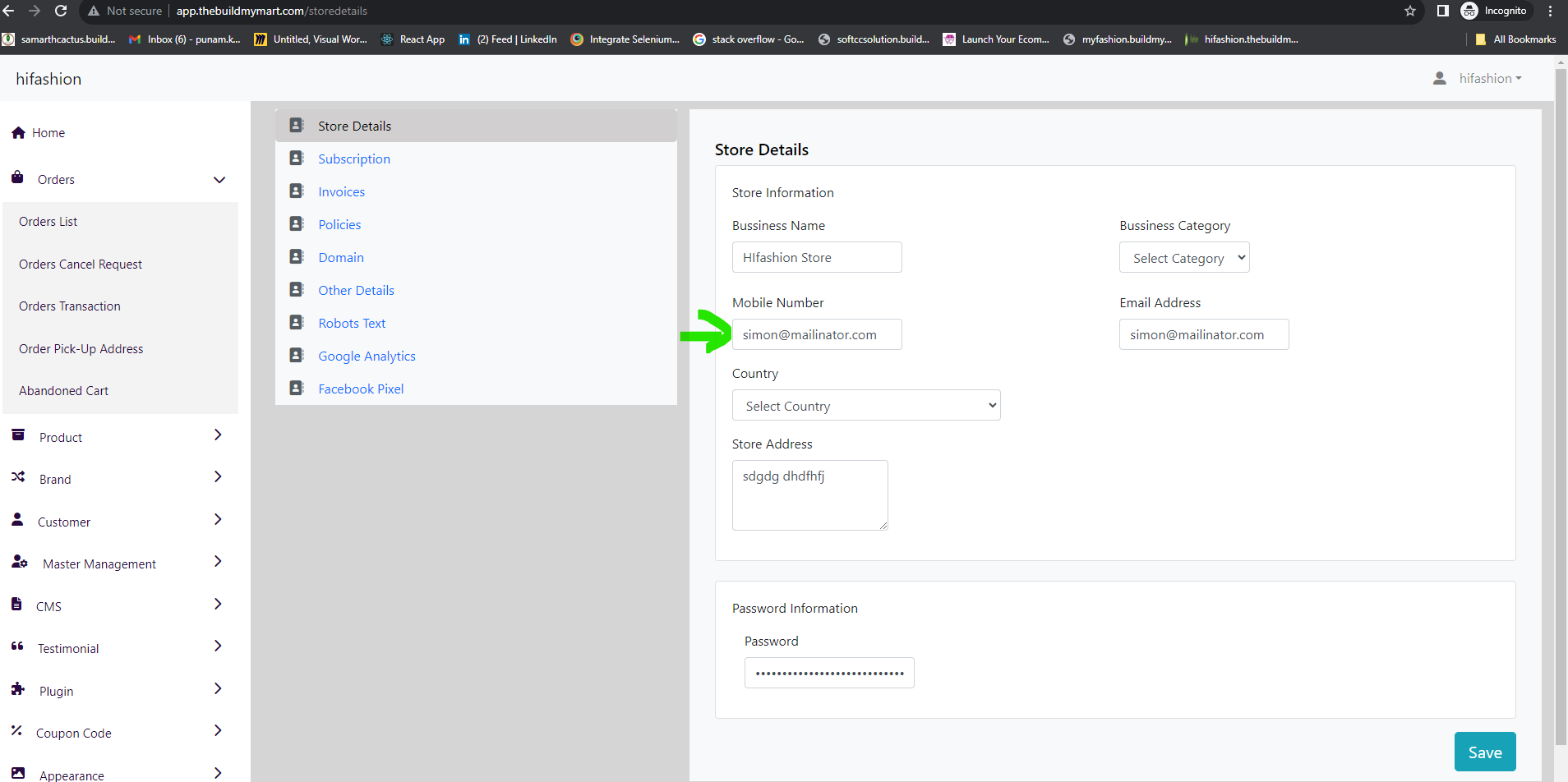Open the browser three-dot menu
The height and width of the screenshot is (782, 1568).
point(1551,11)
